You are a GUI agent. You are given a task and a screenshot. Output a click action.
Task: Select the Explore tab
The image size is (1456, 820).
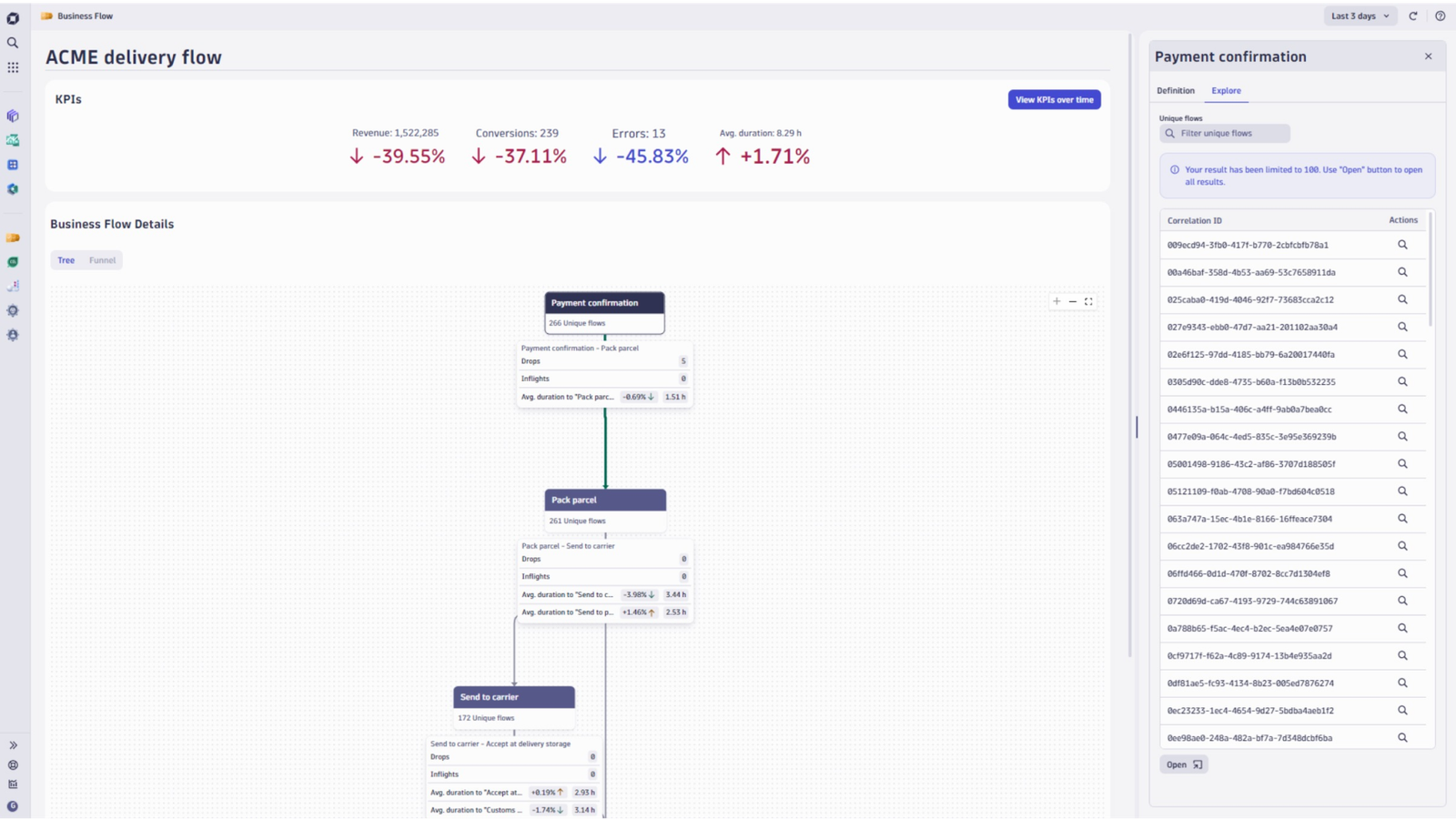click(1226, 91)
